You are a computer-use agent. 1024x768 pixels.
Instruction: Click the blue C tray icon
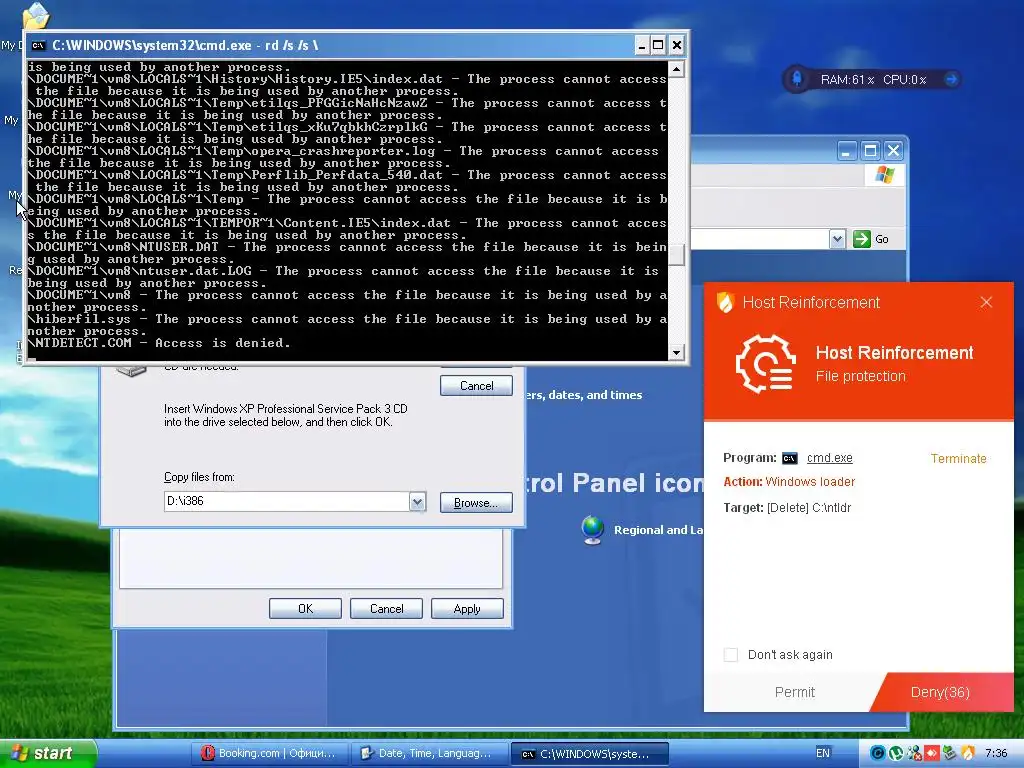pyautogui.click(x=878, y=753)
